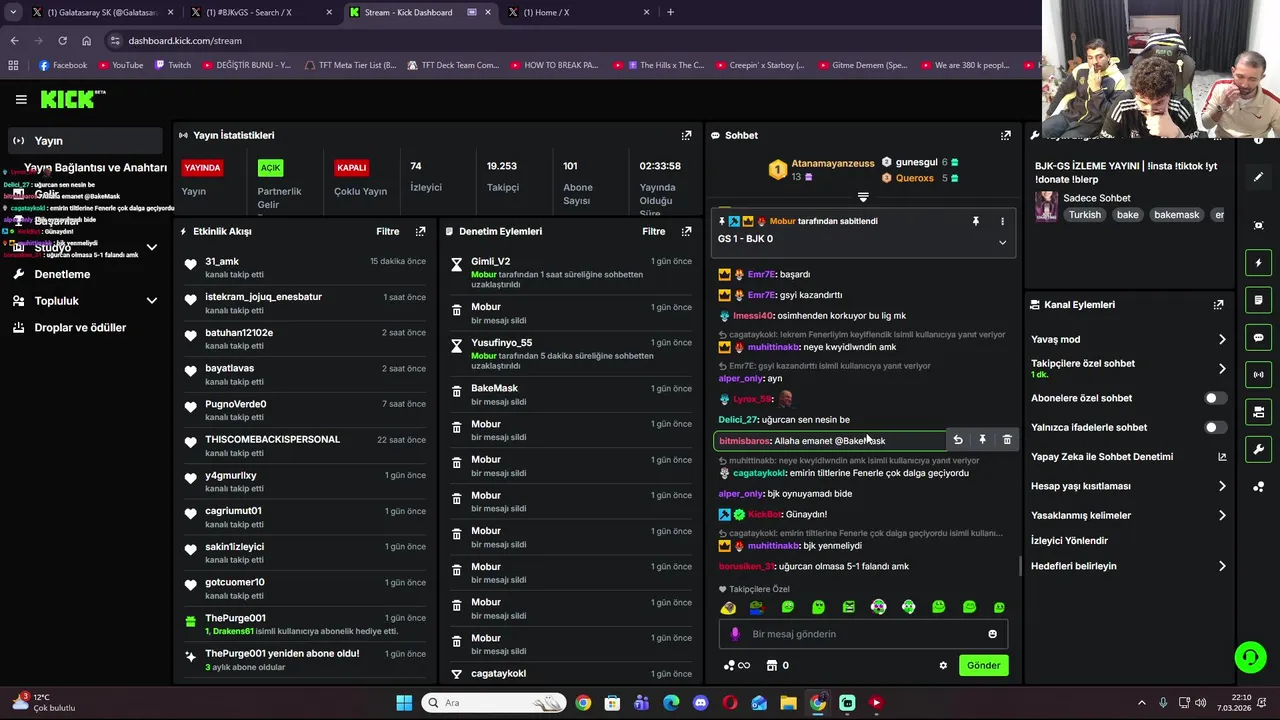Open the Twitch bookmark
The width and height of the screenshot is (1280, 720).
173,65
